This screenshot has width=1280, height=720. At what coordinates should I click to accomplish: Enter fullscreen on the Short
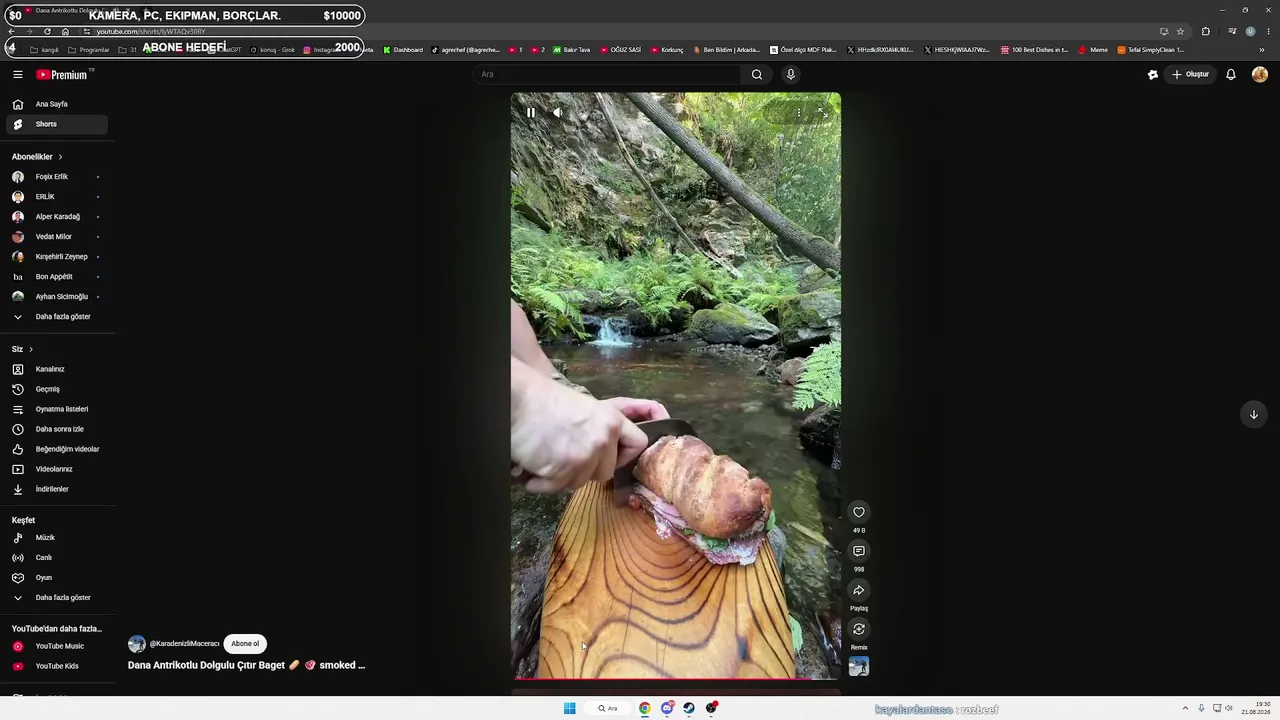(x=823, y=113)
